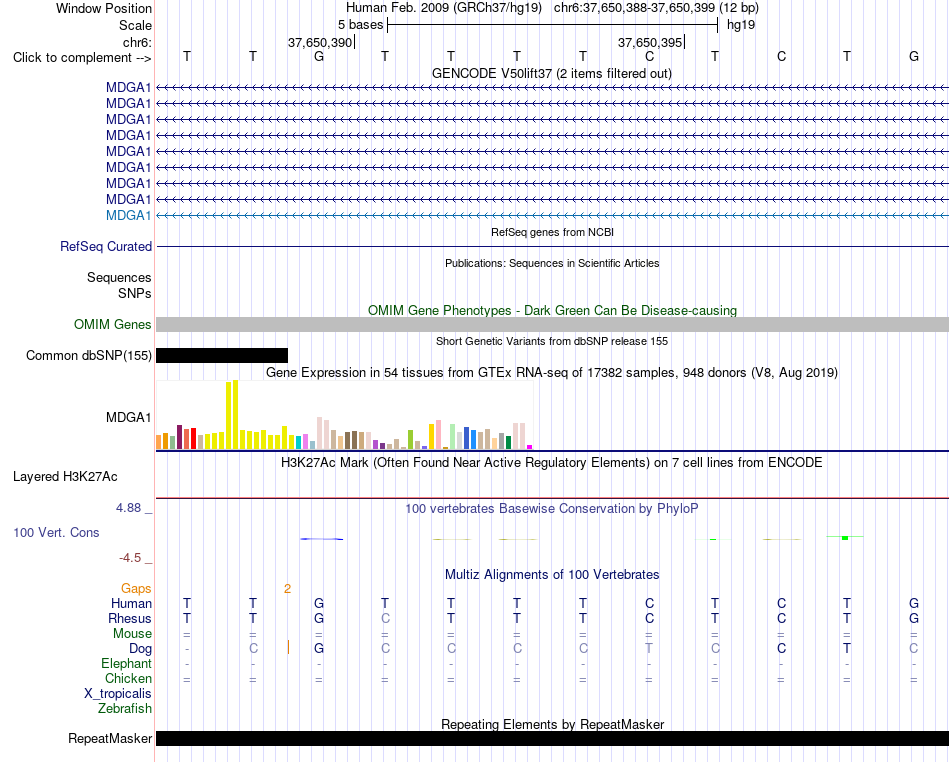Click the Zebrafish alignment row label
The height and width of the screenshot is (762, 950).
pos(125,709)
